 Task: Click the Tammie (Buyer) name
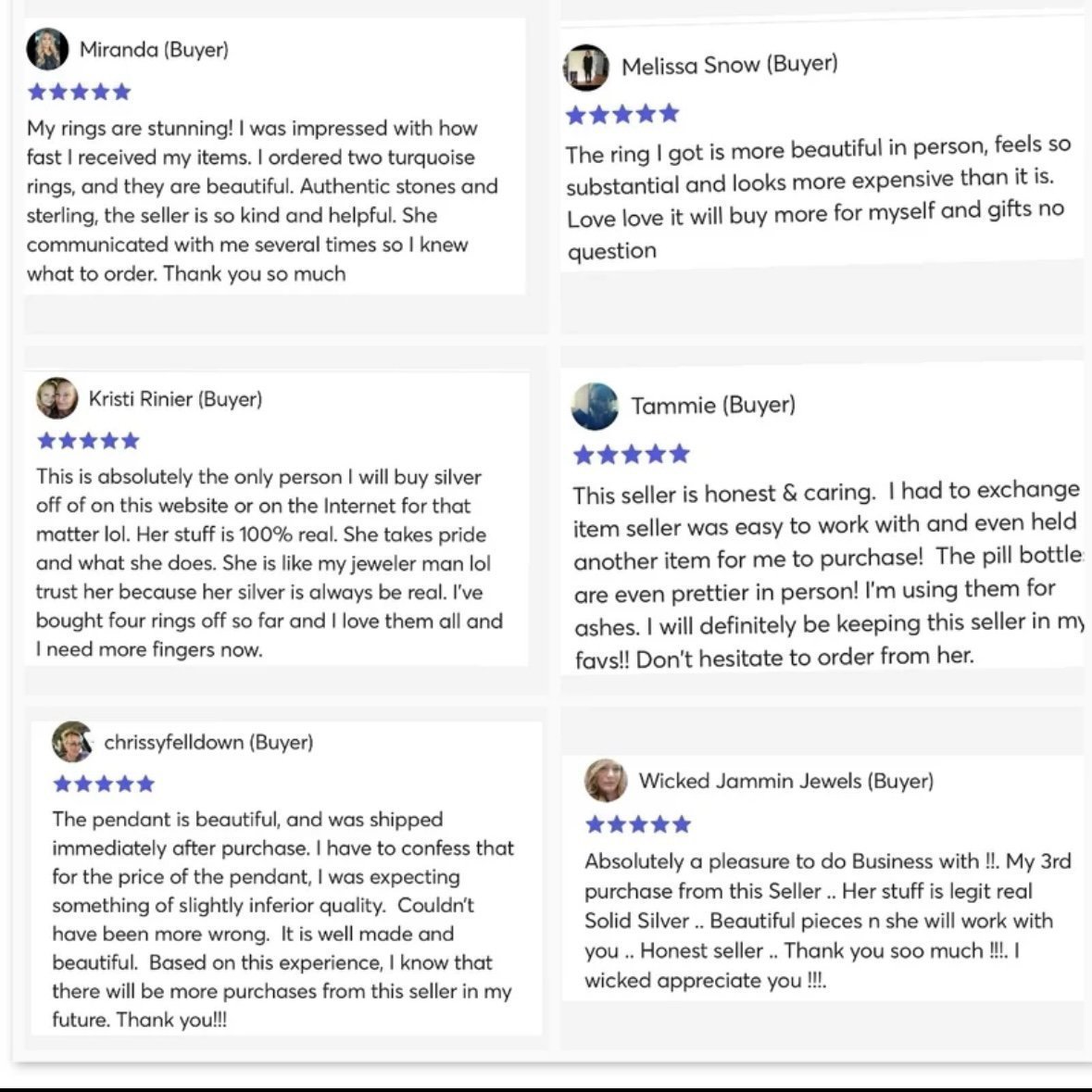(713, 406)
